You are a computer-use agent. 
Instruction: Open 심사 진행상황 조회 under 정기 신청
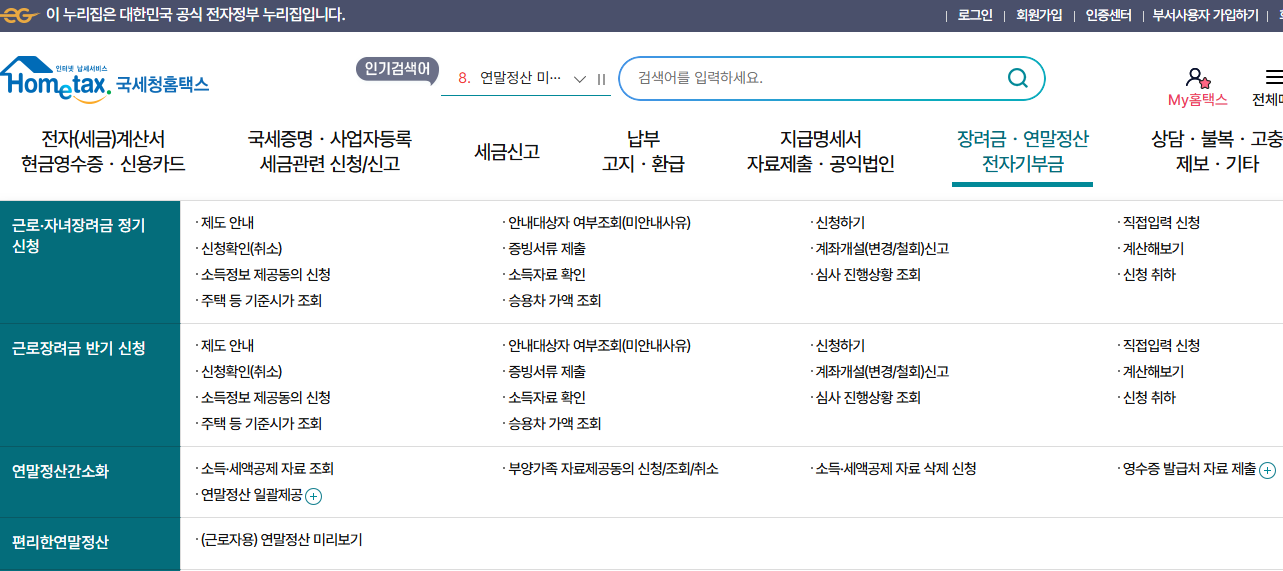[868, 275]
